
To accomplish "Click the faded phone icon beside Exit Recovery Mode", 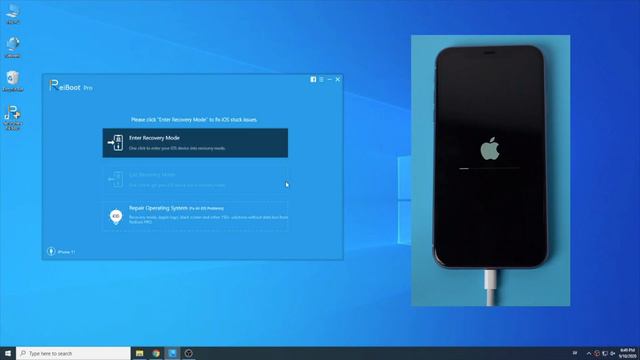I will (116, 179).
